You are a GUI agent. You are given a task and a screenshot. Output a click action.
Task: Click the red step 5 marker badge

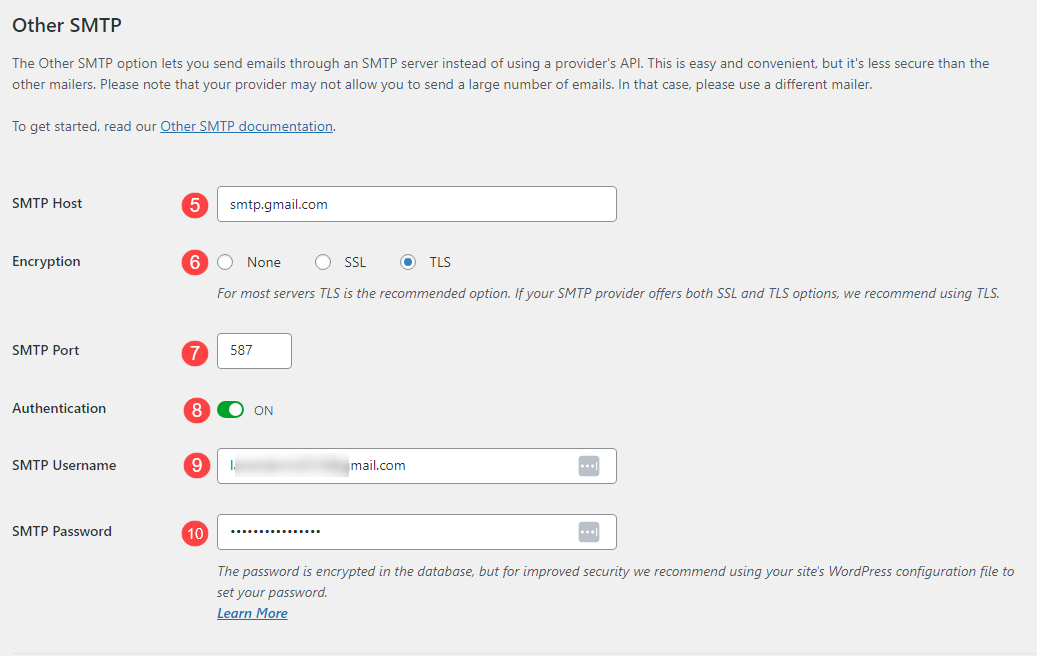(195, 205)
